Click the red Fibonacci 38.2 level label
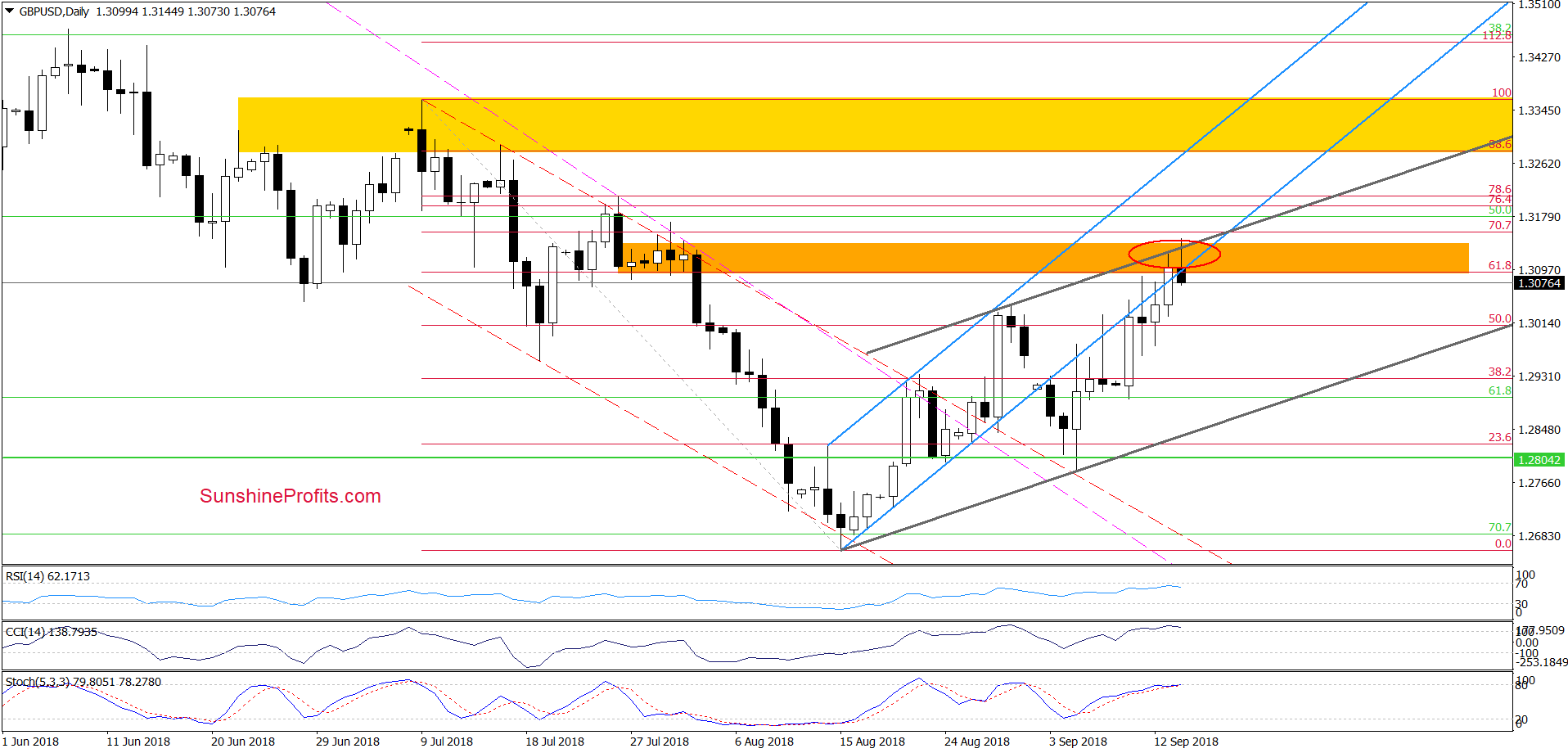This screenshot has width=1568, height=753. (x=1500, y=372)
